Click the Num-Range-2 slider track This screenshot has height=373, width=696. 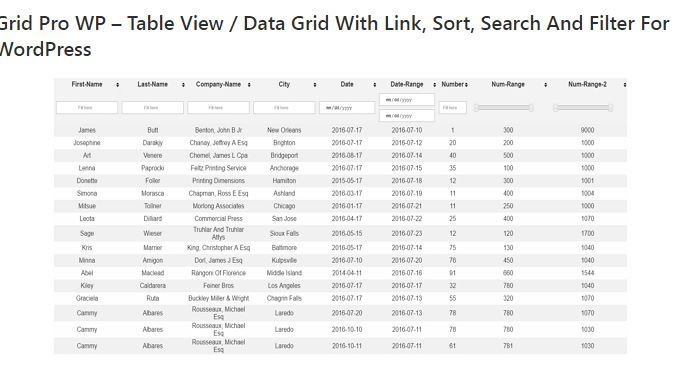point(583,108)
